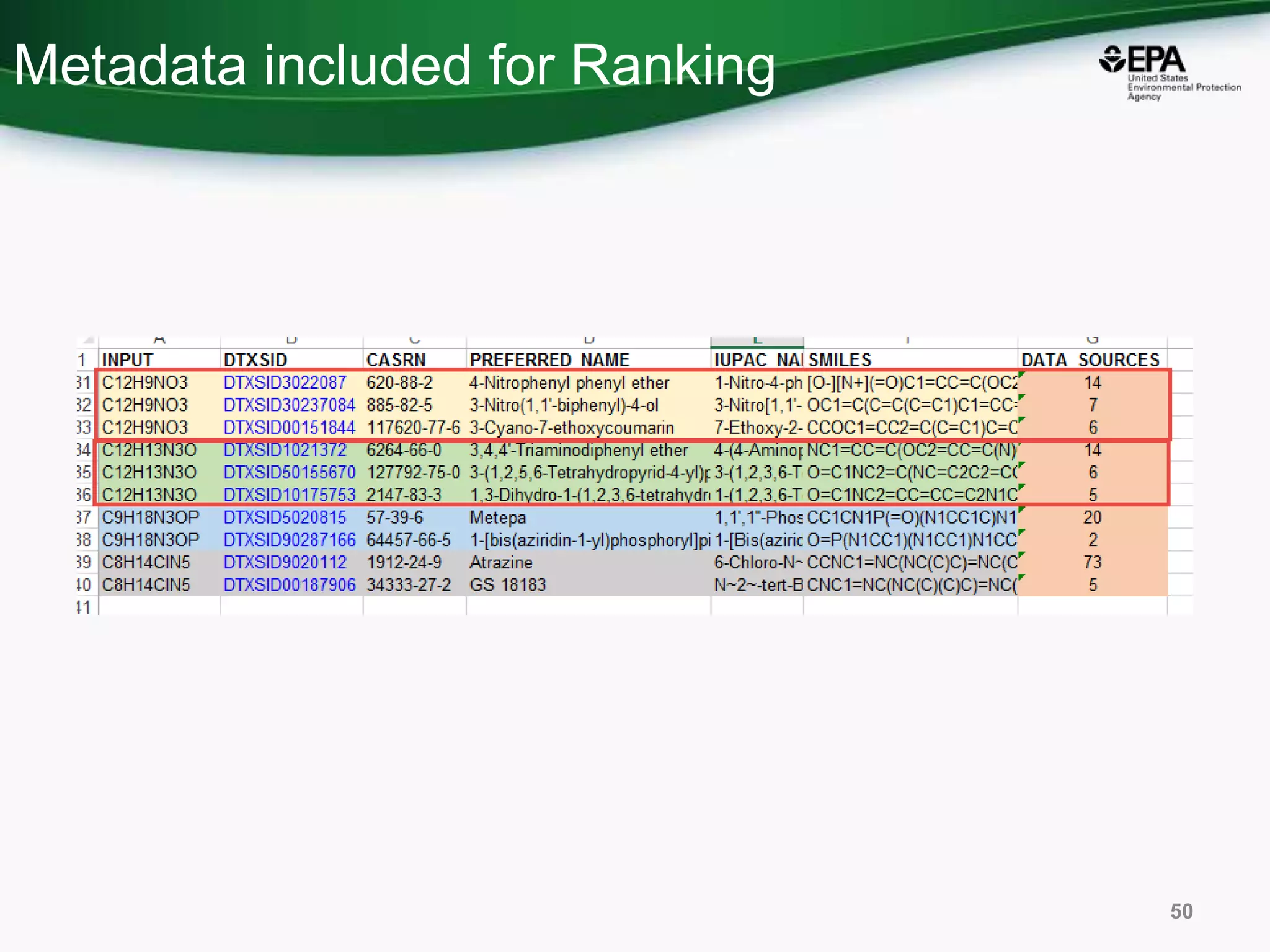Click the EPA logo
Image resolution: width=1270 pixels, height=952 pixels.
tap(1169, 73)
